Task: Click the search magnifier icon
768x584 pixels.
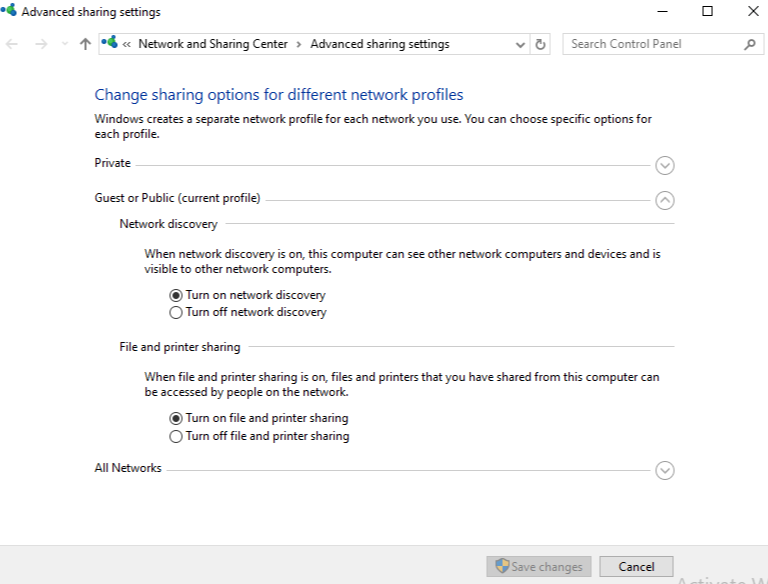Action: pyautogui.click(x=749, y=45)
